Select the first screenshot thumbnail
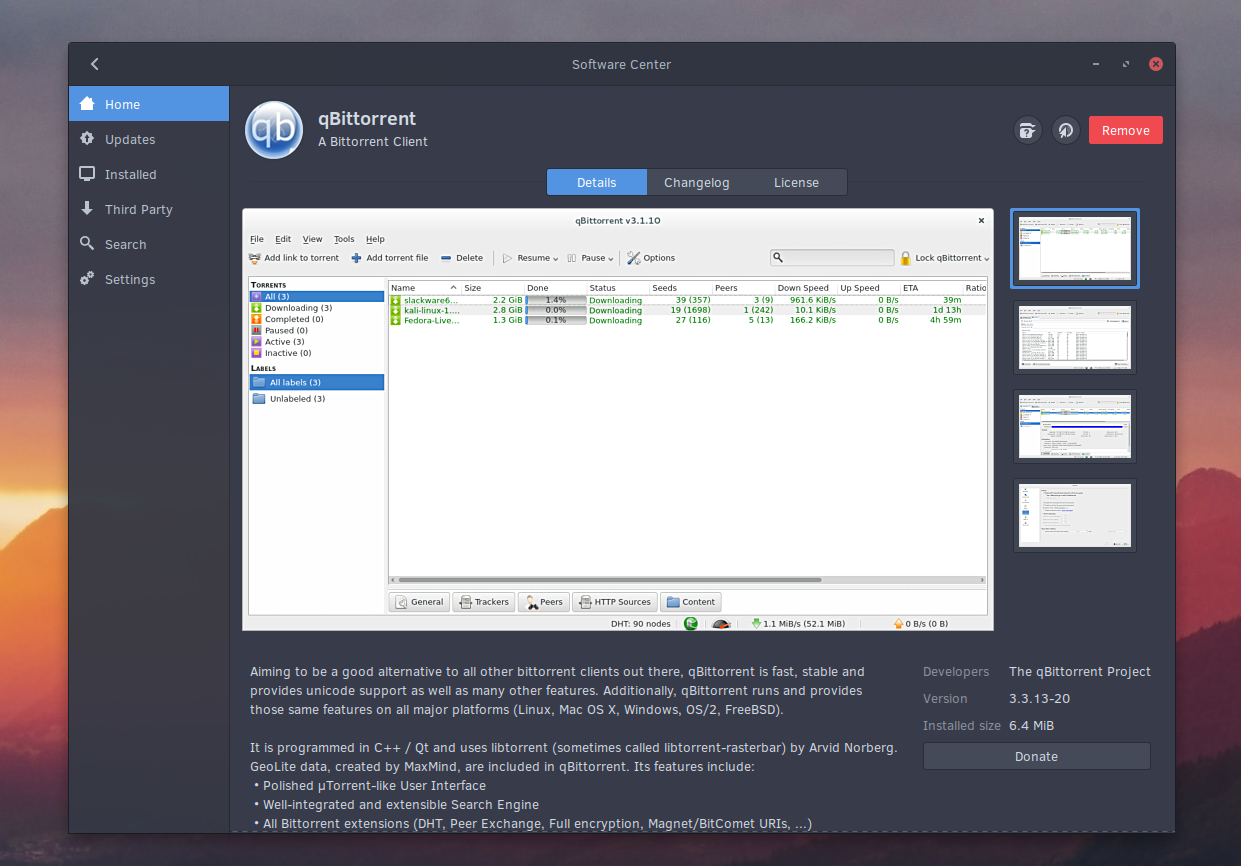1241x866 pixels. tap(1075, 249)
